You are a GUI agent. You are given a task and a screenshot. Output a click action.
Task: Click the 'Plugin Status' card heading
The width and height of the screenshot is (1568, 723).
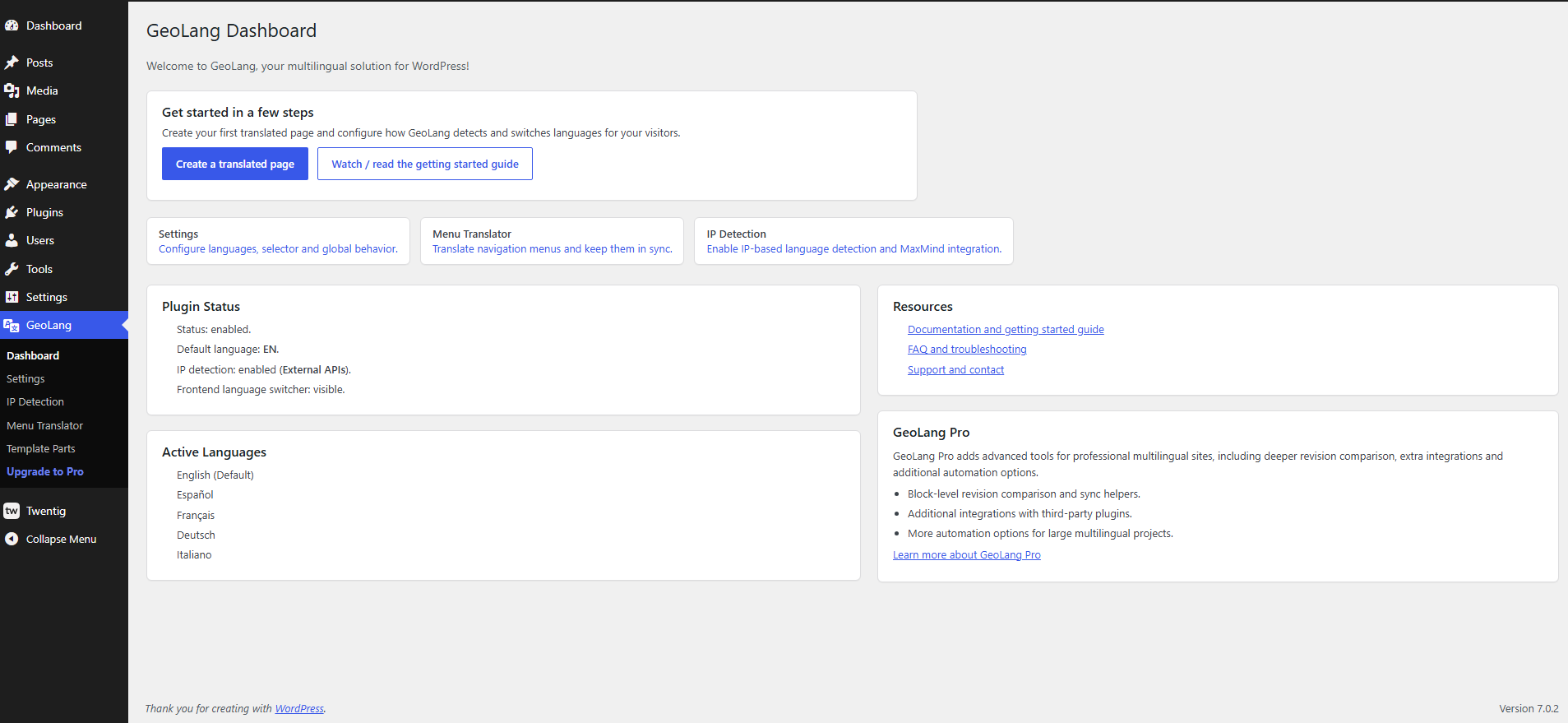pos(201,307)
